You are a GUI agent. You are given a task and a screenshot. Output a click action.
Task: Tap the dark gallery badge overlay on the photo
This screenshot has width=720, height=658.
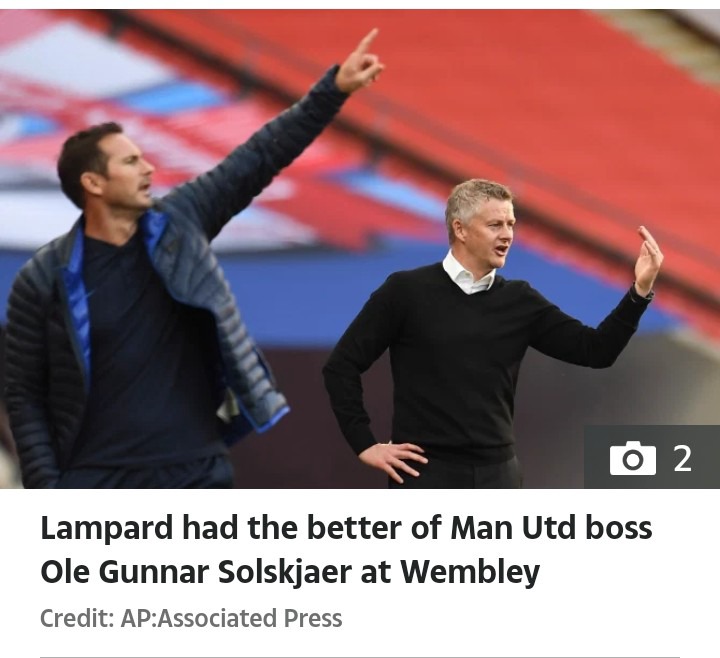[652, 457]
